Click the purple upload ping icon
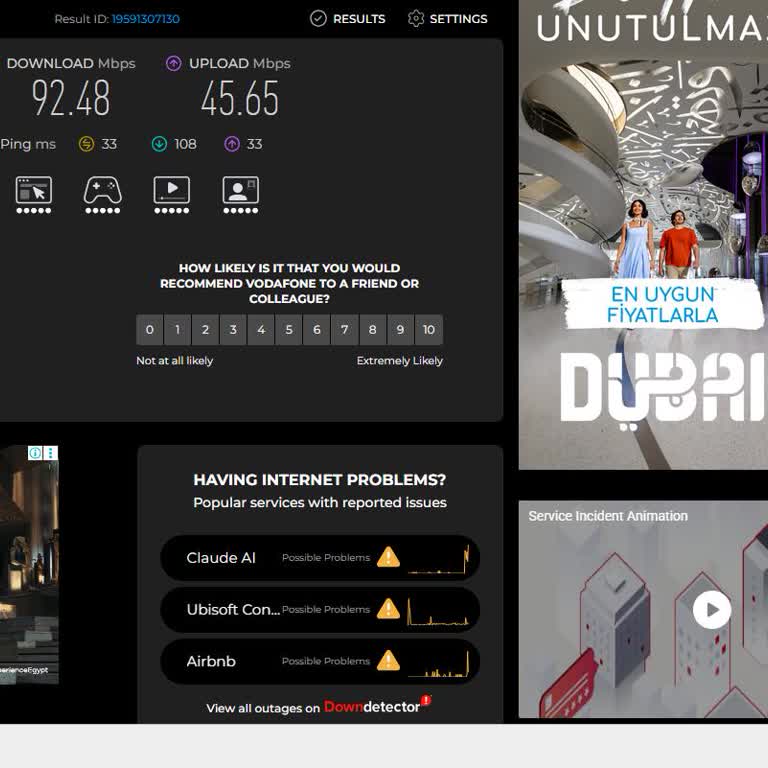Viewport: 768px width, 768px height. click(232, 144)
